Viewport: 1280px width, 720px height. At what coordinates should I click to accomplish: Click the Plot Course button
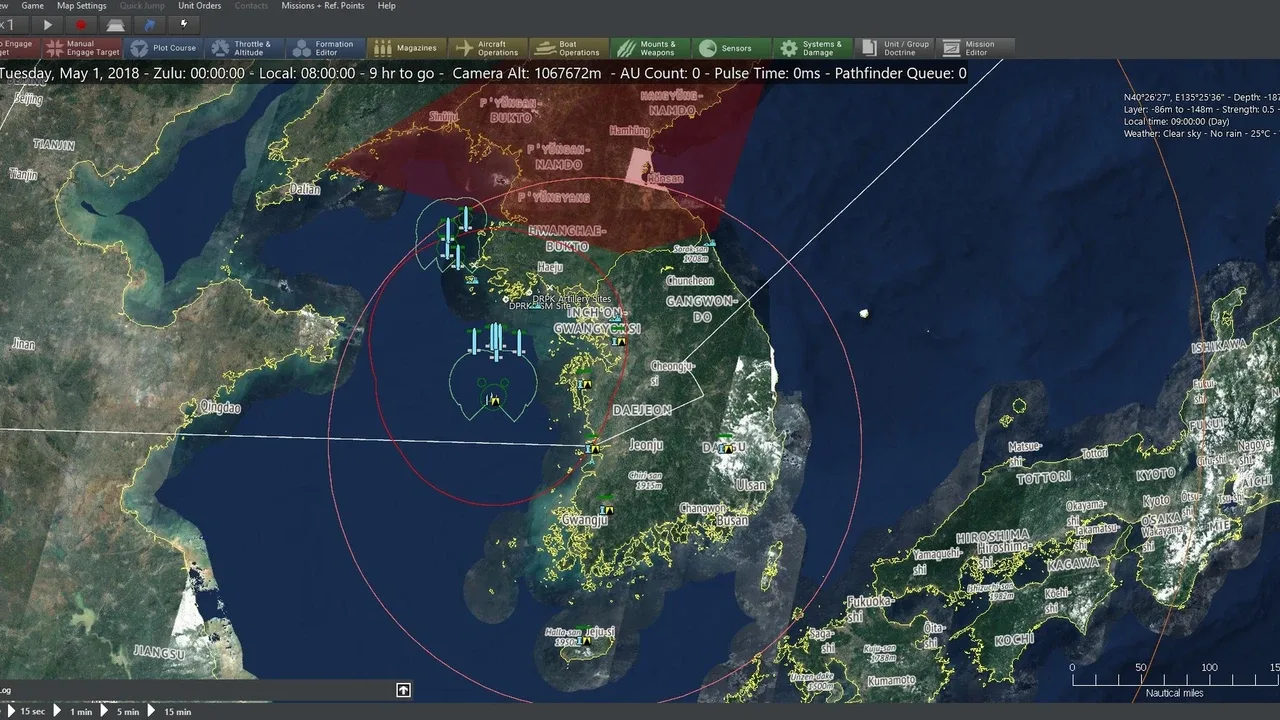pos(164,48)
